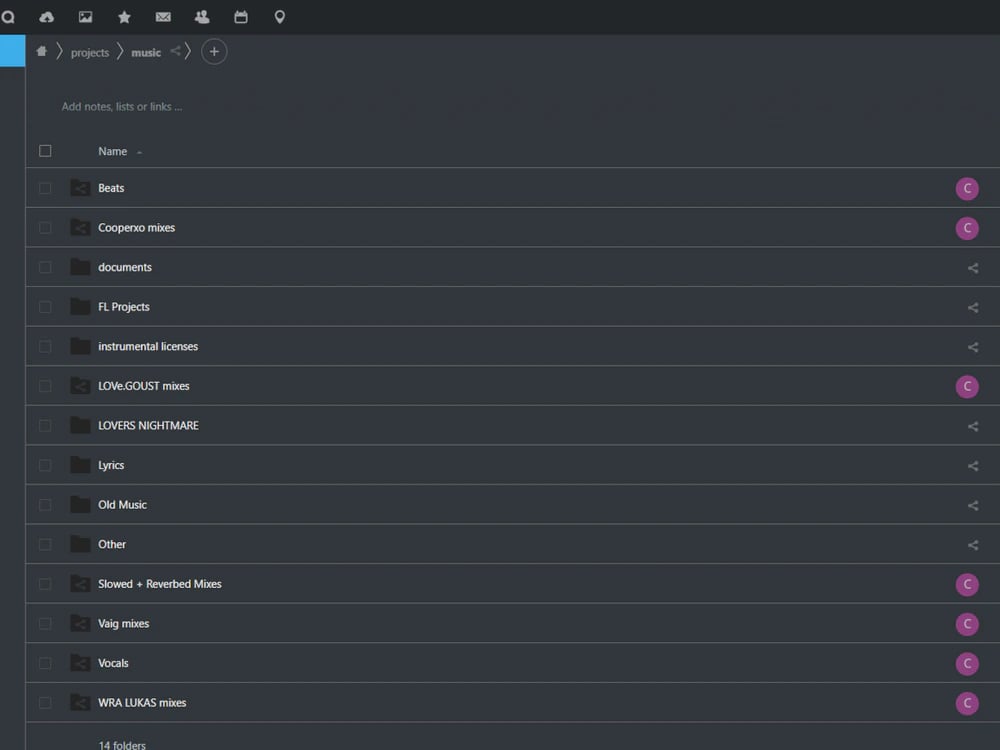This screenshot has height=750, width=1000.
Task: Click the share icon on documents row
Action: 973,268
